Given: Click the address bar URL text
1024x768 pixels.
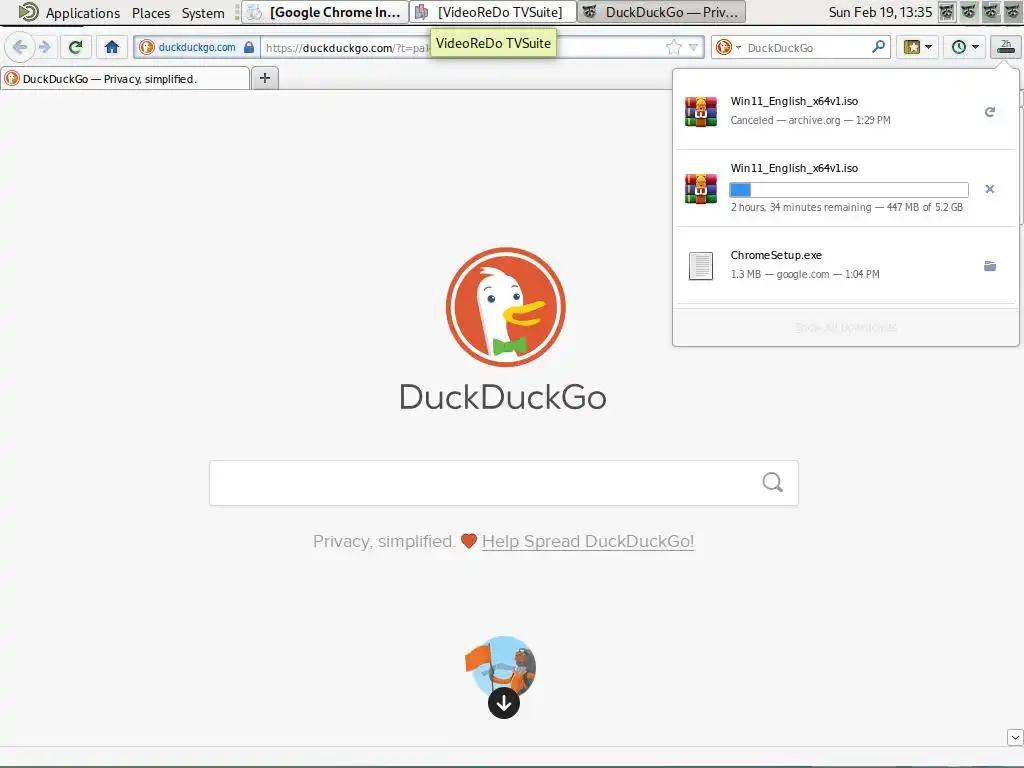Looking at the screenshot, I should click(347, 48).
